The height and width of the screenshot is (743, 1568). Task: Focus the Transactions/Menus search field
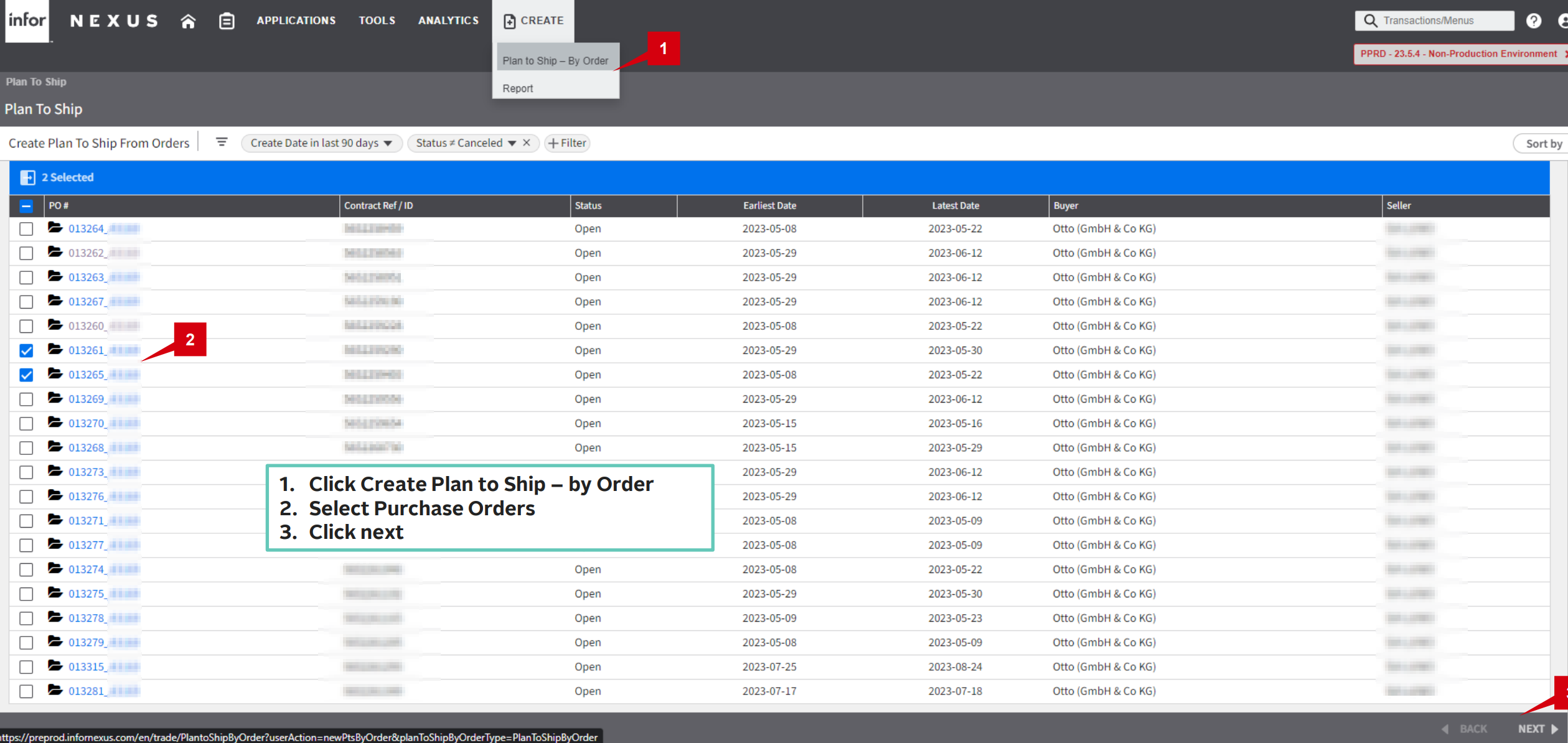click(1434, 21)
